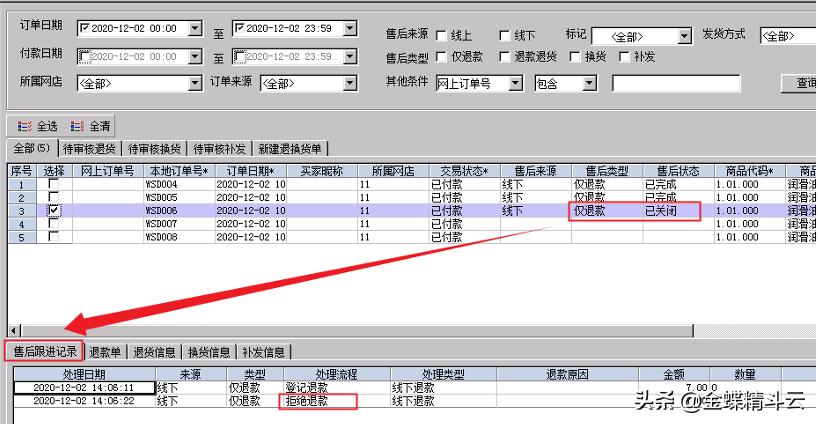Sort by the 订单日期 column header
This screenshot has width=818, height=424.
coord(250,171)
